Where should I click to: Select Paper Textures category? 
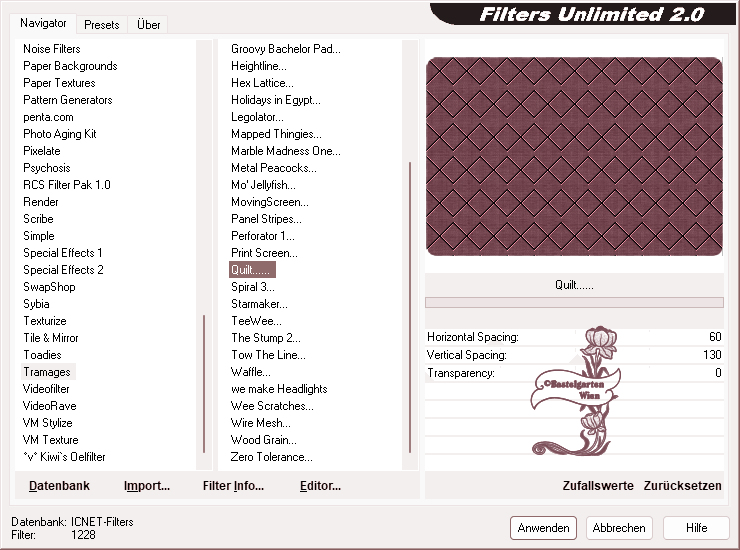(x=59, y=83)
